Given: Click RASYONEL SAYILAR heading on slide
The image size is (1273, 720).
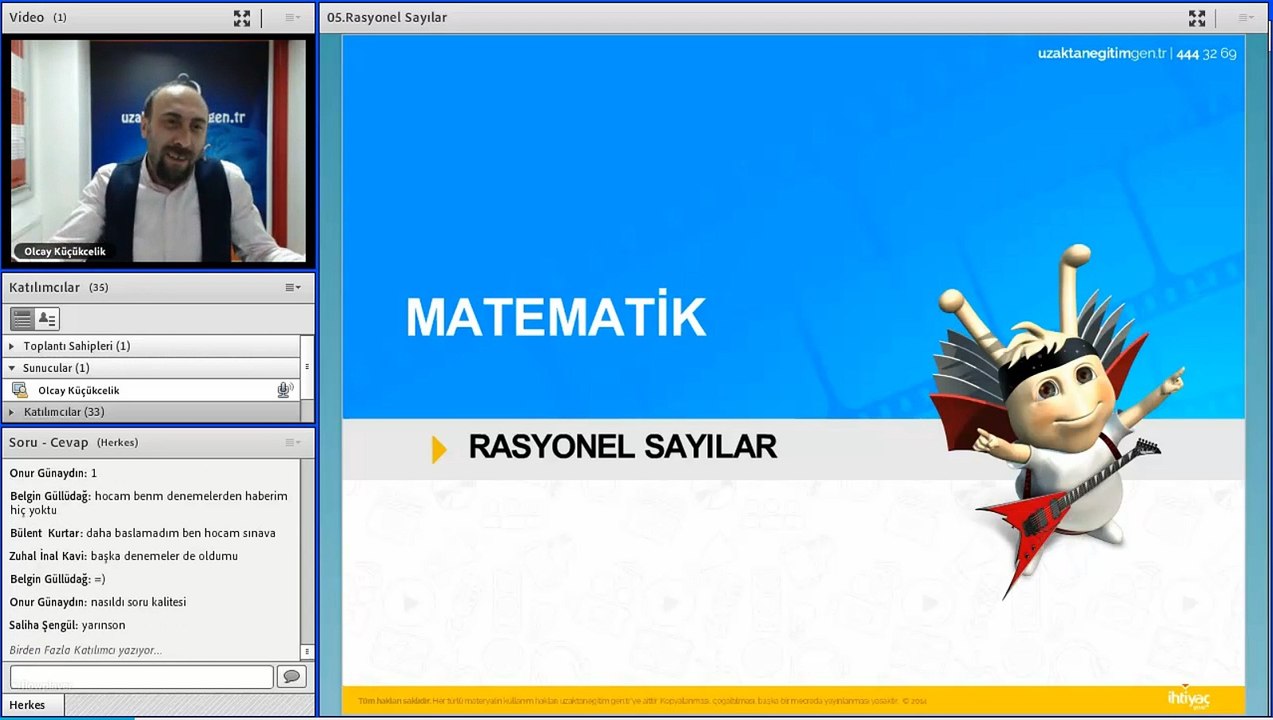Looking at the screenshot, I should [x=623, y=447].
